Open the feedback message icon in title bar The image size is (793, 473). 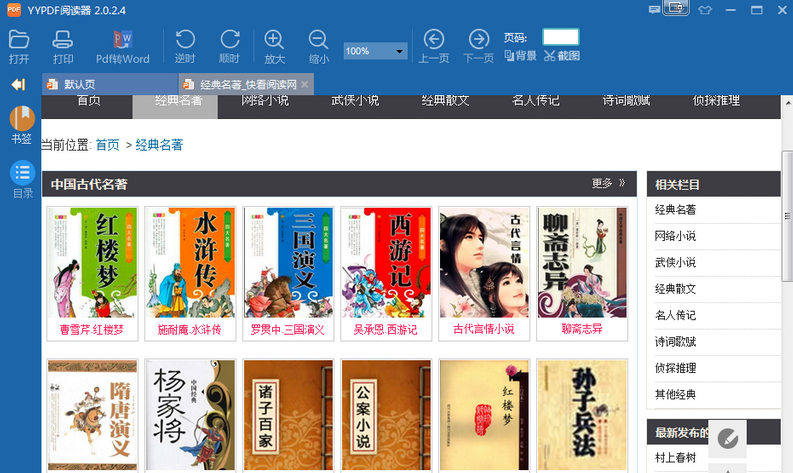point(654,10)
